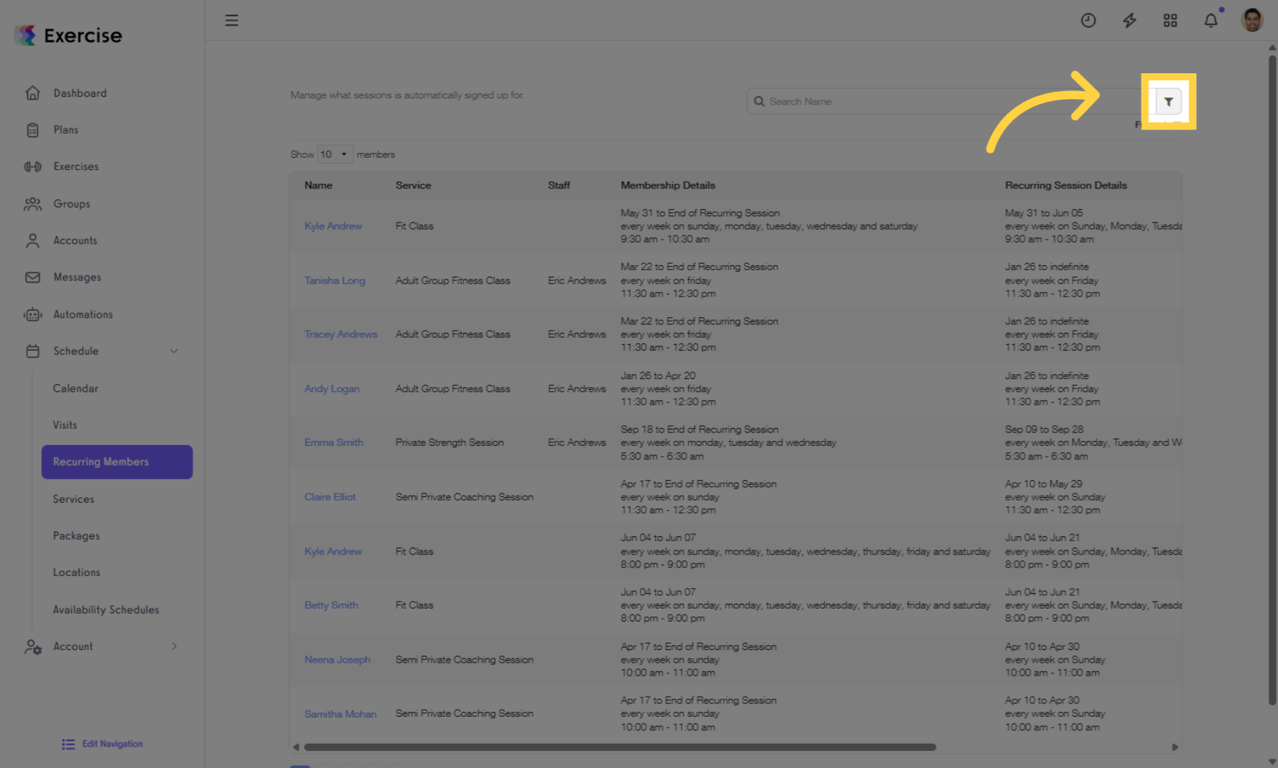Open the filter funnel icon above the table
This screenshot has height=768, width=1278.
click(x=1168, y=101)
